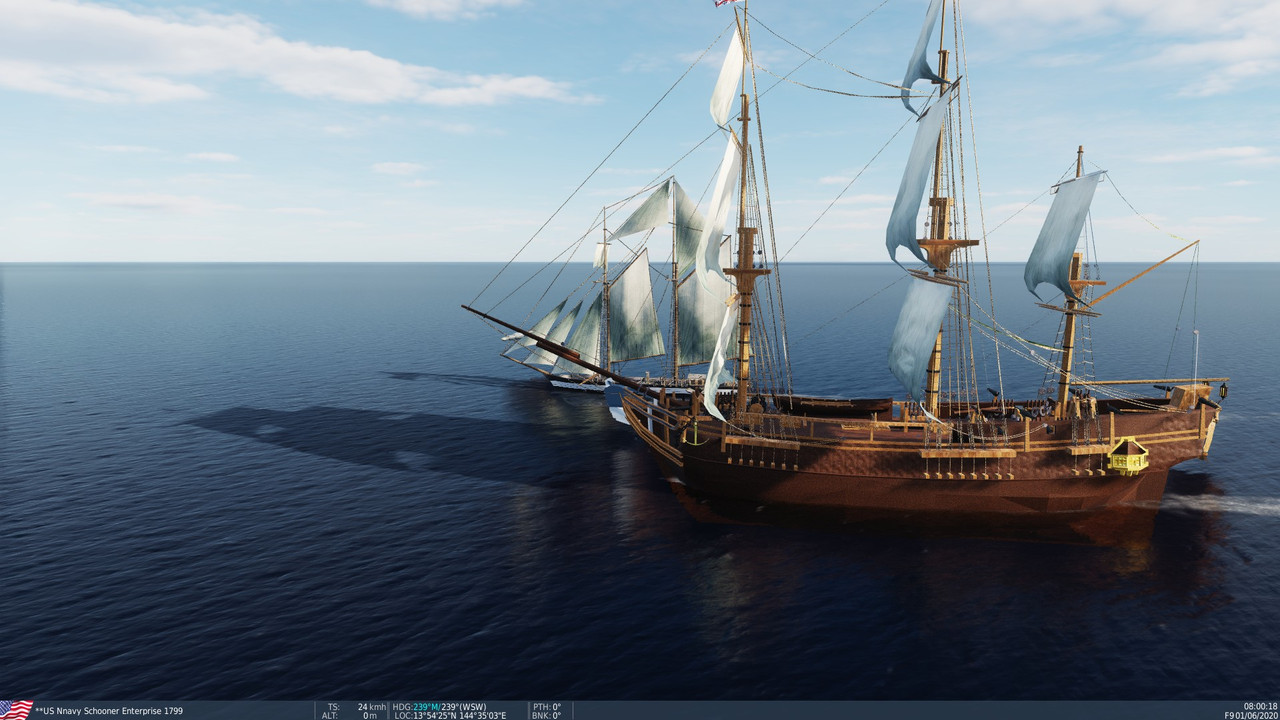1280x720 pixels.
Task: Click the 'PTH: 0°' pitch readout
Action: point(546,706)
